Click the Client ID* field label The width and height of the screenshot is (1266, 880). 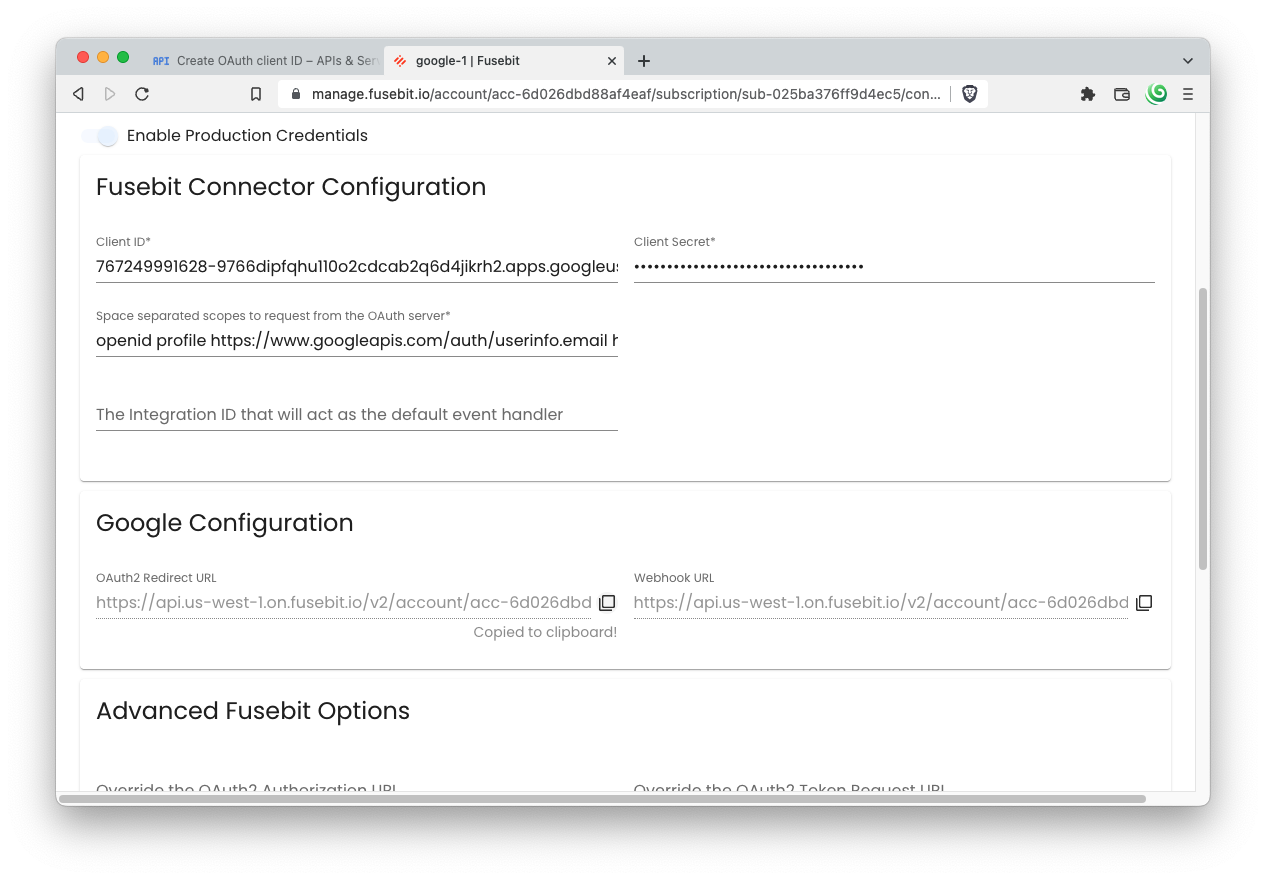pos(123,242)
